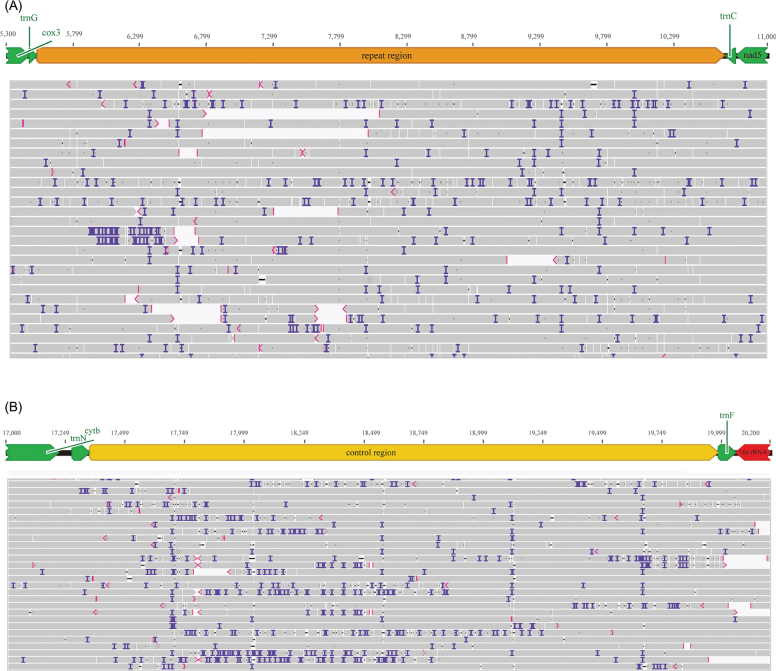Image resolution: width=776 pixels, height=671 pixels.
Task: Click the trnN label in panel B
Action: coord(78,438)
